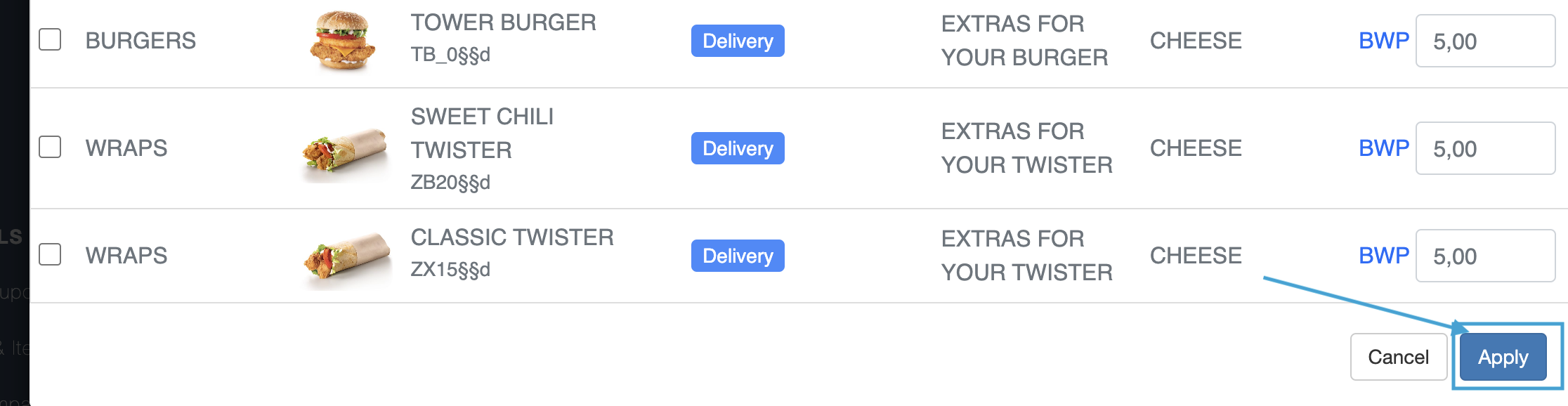The height and width of the screenshot is (406, 1568).
Task: Select the TOWER BURGER item name
Action: (x=503, y=22)
